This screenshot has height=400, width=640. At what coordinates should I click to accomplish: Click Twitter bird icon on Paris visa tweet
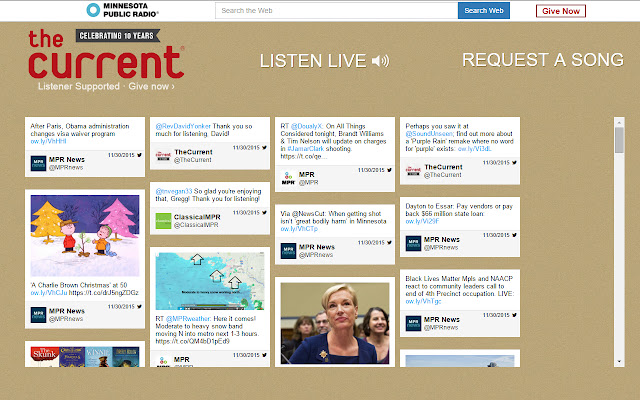[140, 155]
